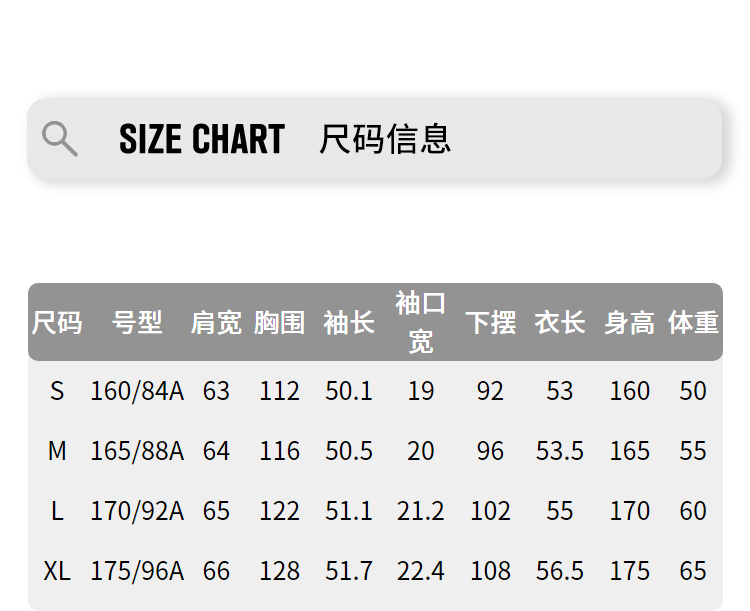Image resolution: width=750 pixels, height=611 pixels.
Task: Select the 身高 column header
Action: point(629,323)
